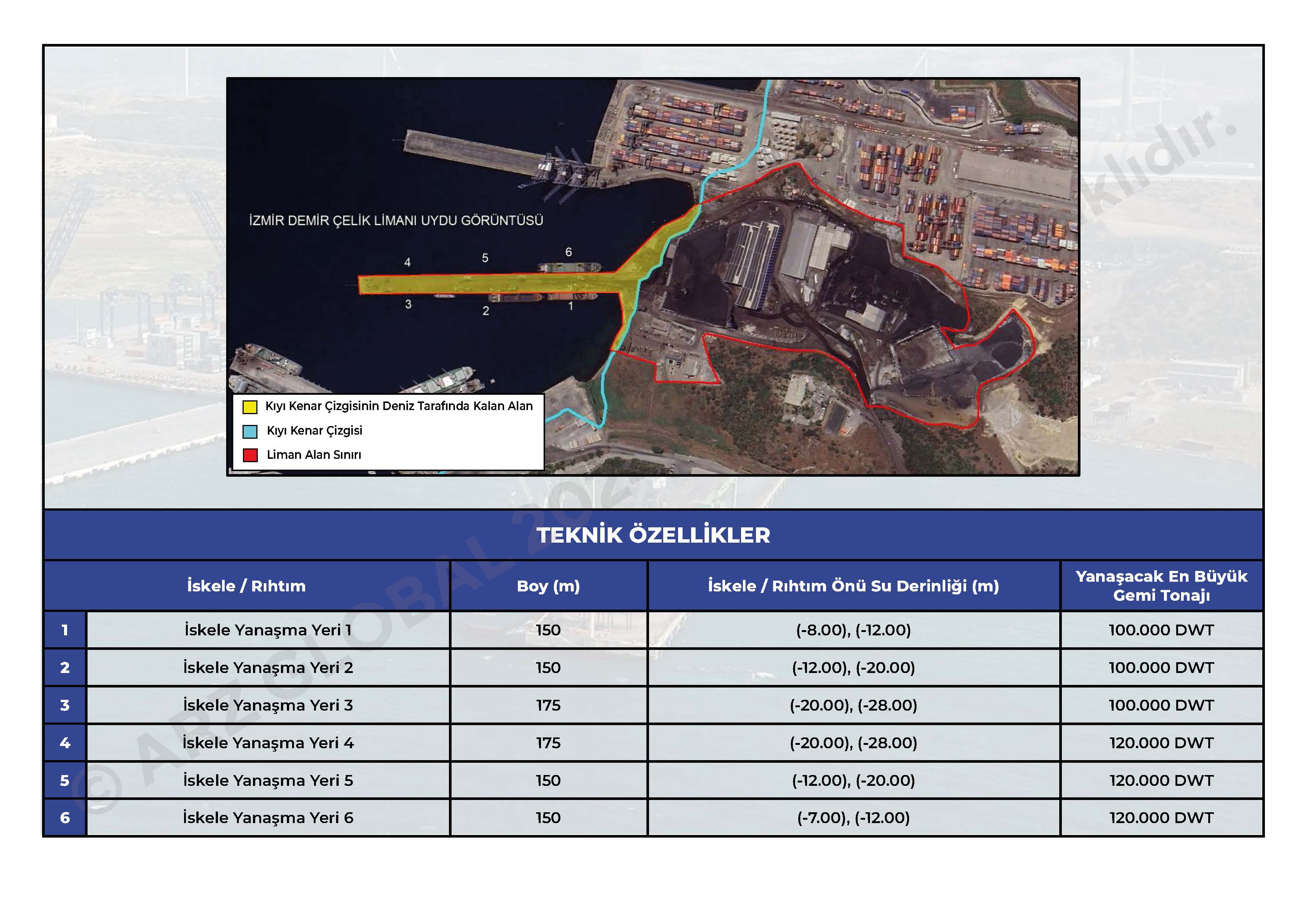Click the 'Boy (m)' column header

coord(548,586)
